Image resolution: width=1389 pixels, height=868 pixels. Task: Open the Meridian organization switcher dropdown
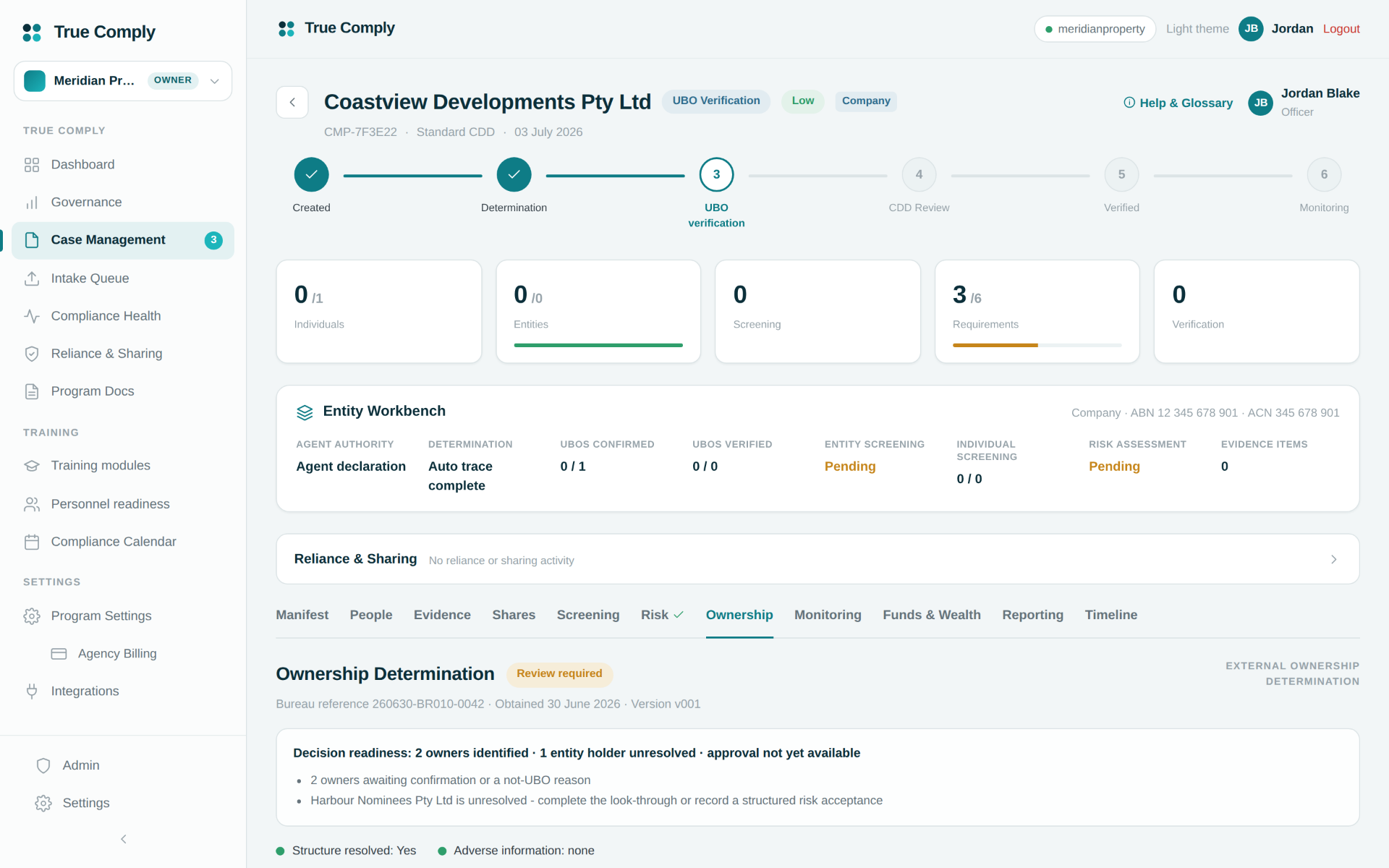tap(123, 81)
